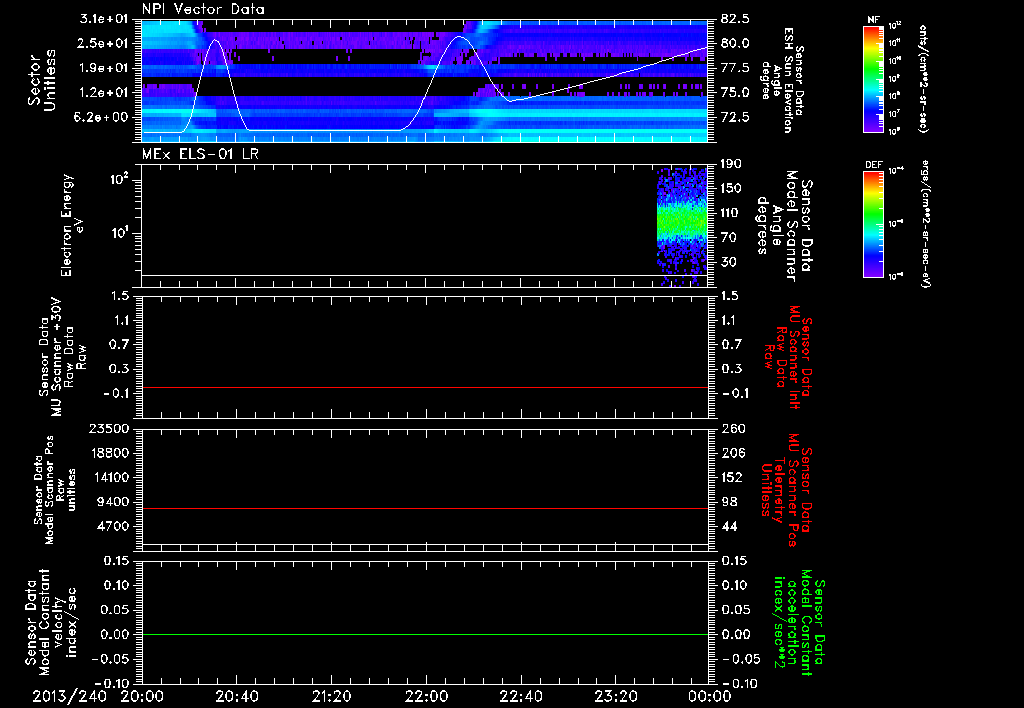Screen dimensions: 1024x708
Task: Click the 22:00 time tick label
Action: click(x=426, y=696)
